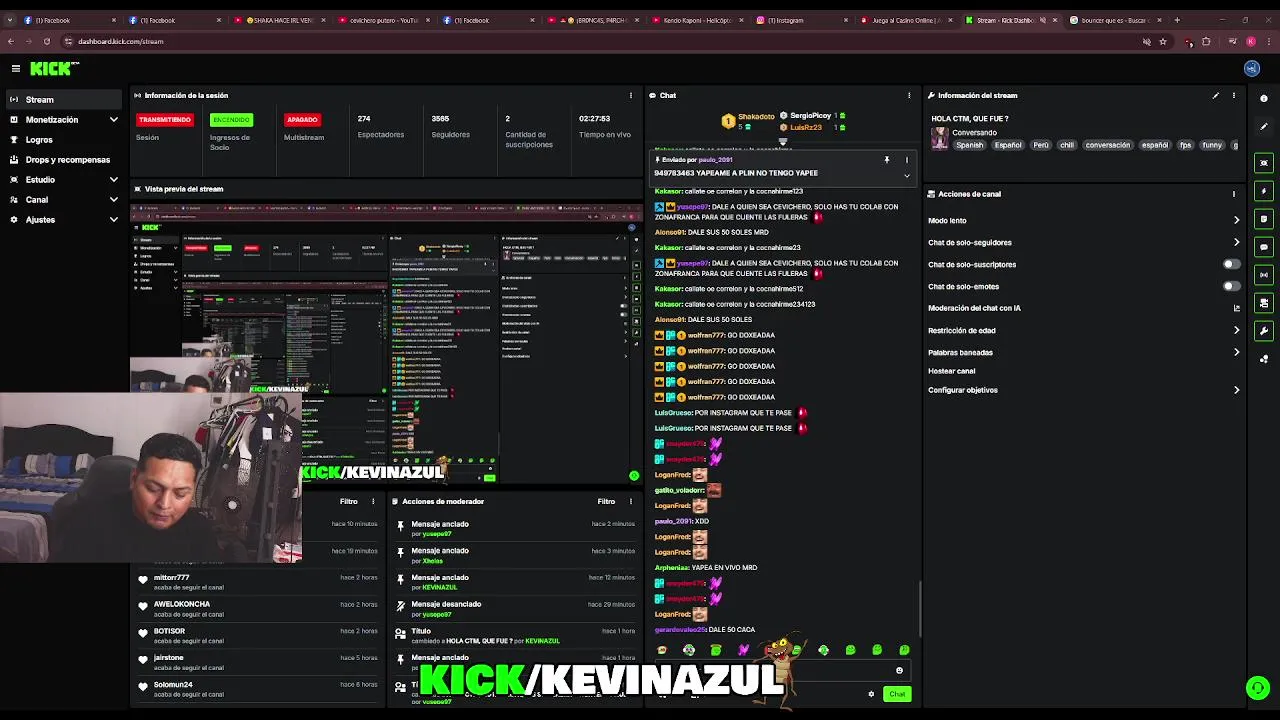Screen dimensions: 1280x720
Task: Click the Conversando category thumbnail
Action: (940, 141)
